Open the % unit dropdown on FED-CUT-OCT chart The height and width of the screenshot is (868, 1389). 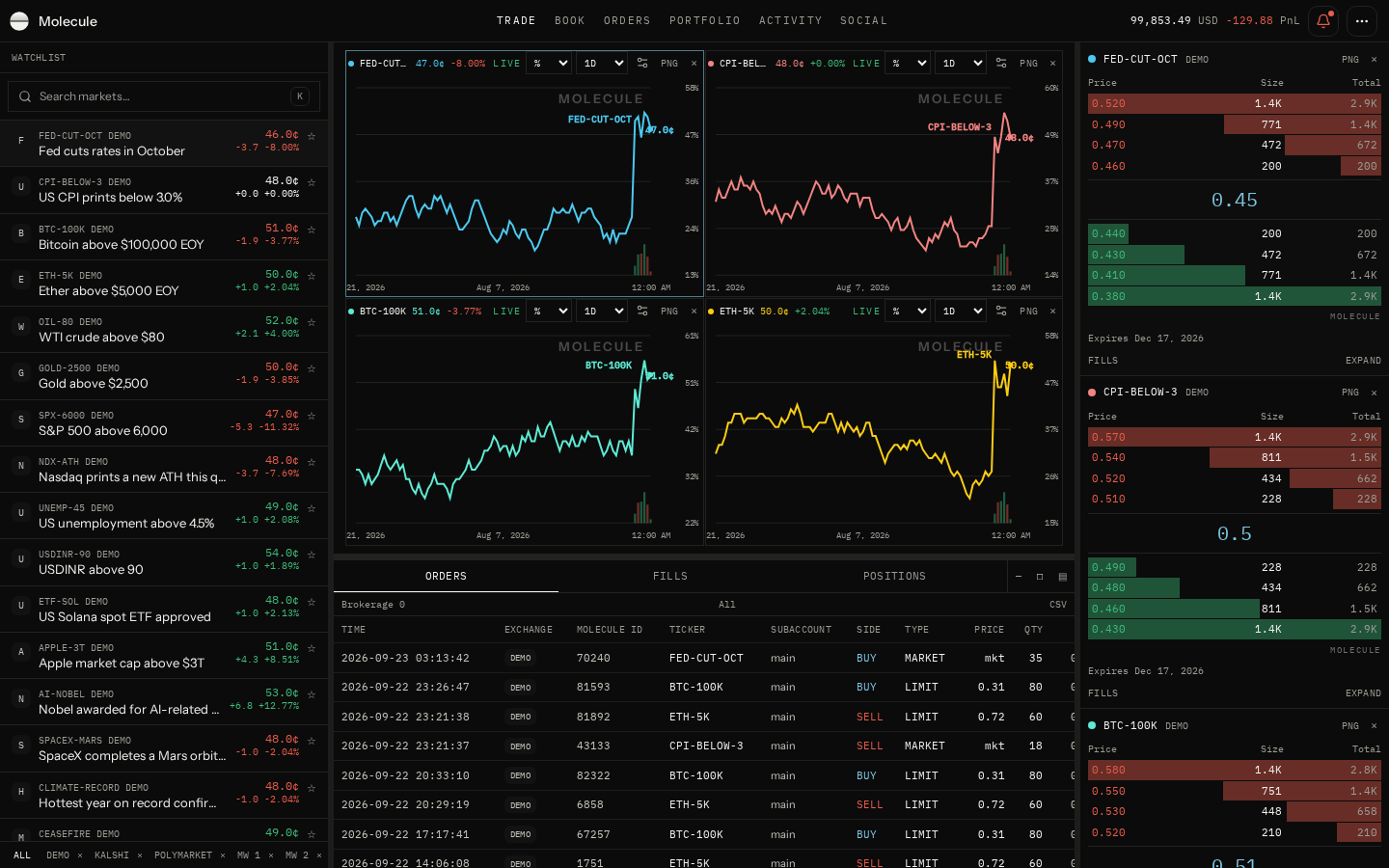[550, 64]
